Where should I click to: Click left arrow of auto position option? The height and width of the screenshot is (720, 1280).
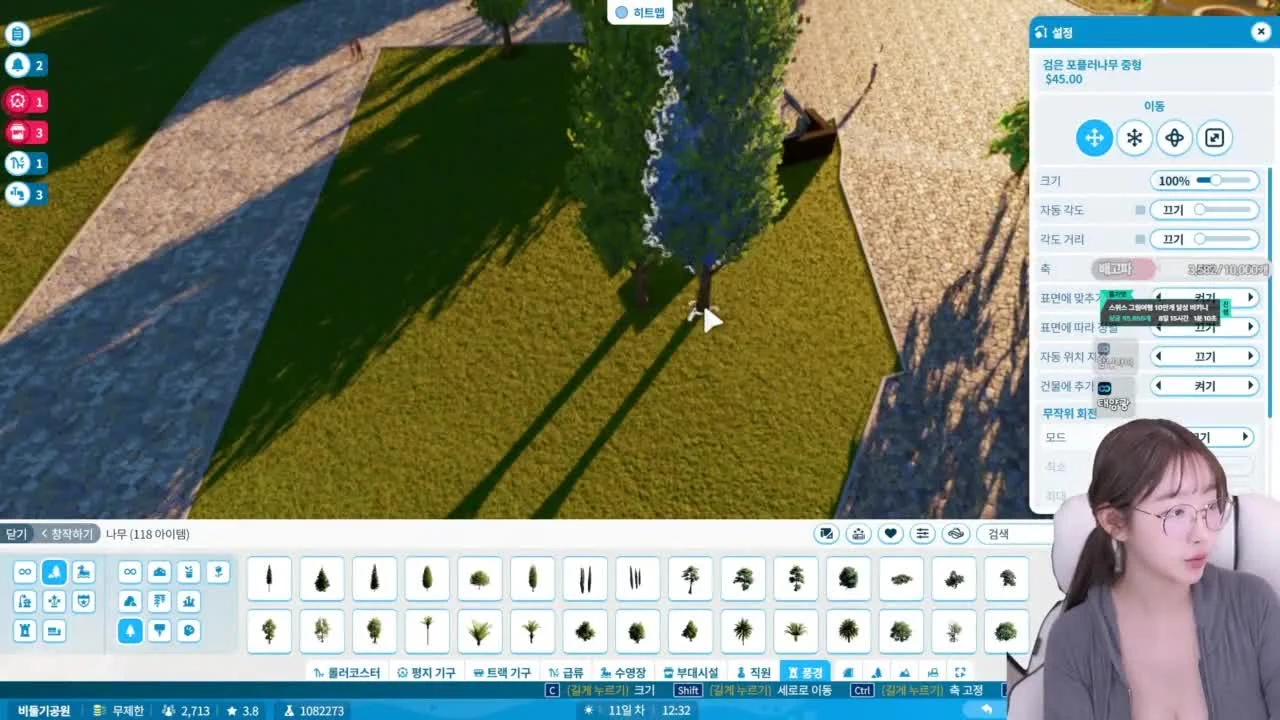pos(1158,356)
